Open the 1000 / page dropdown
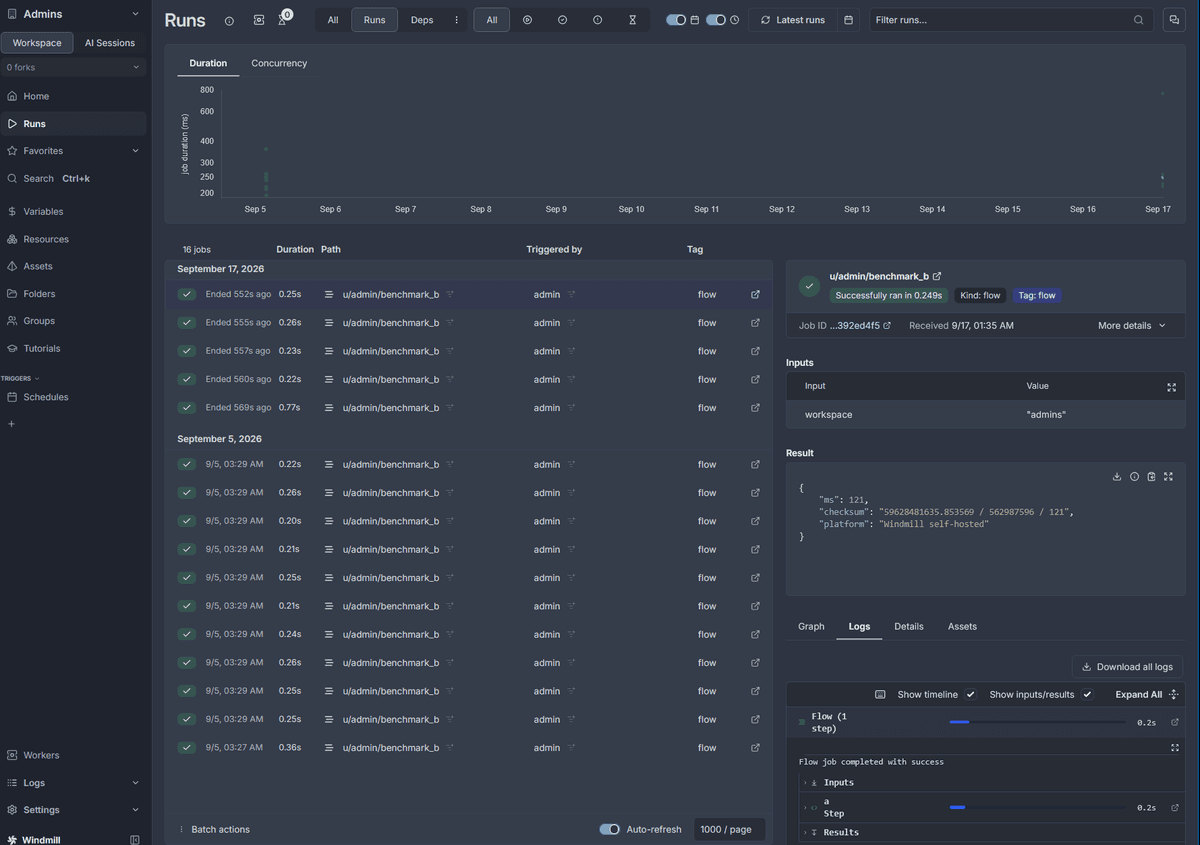 (729, 829)
